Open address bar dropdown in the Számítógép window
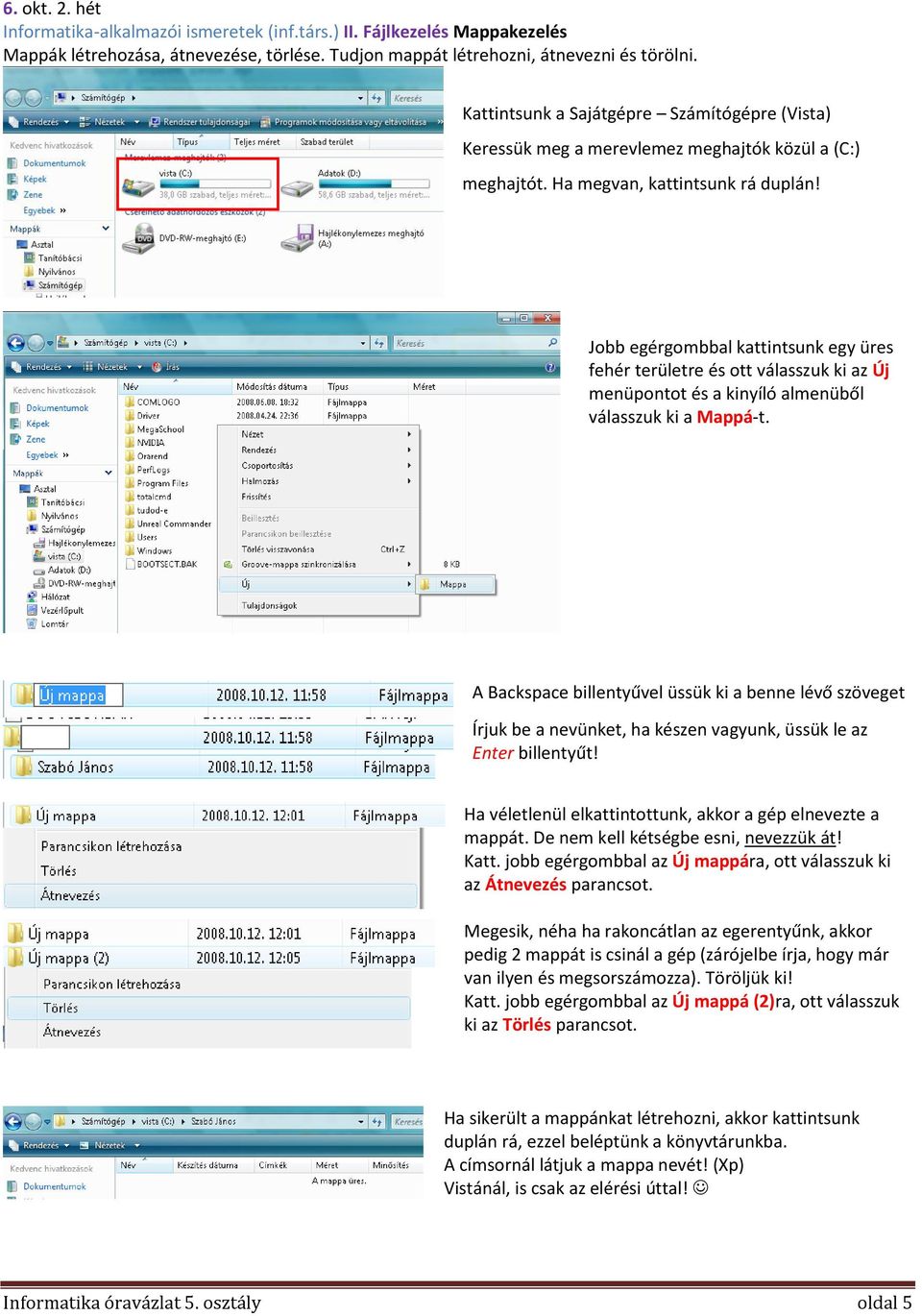The width and height of the screenshot is (922, 1316). (360, 98)
